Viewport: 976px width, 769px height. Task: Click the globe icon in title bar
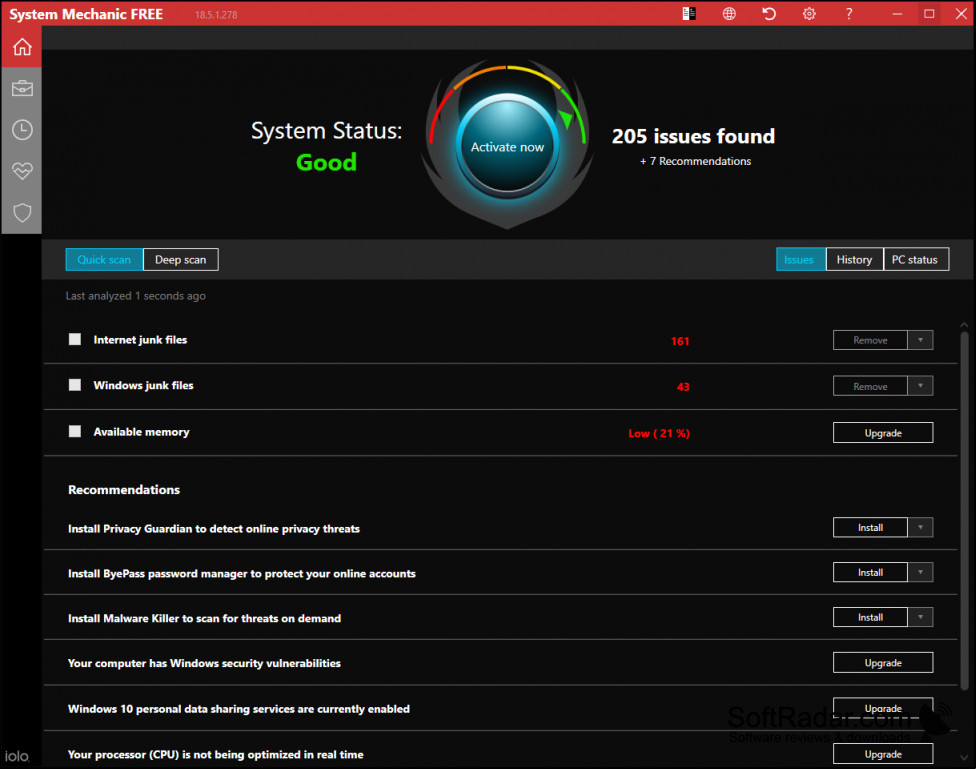tap(729, 14)
